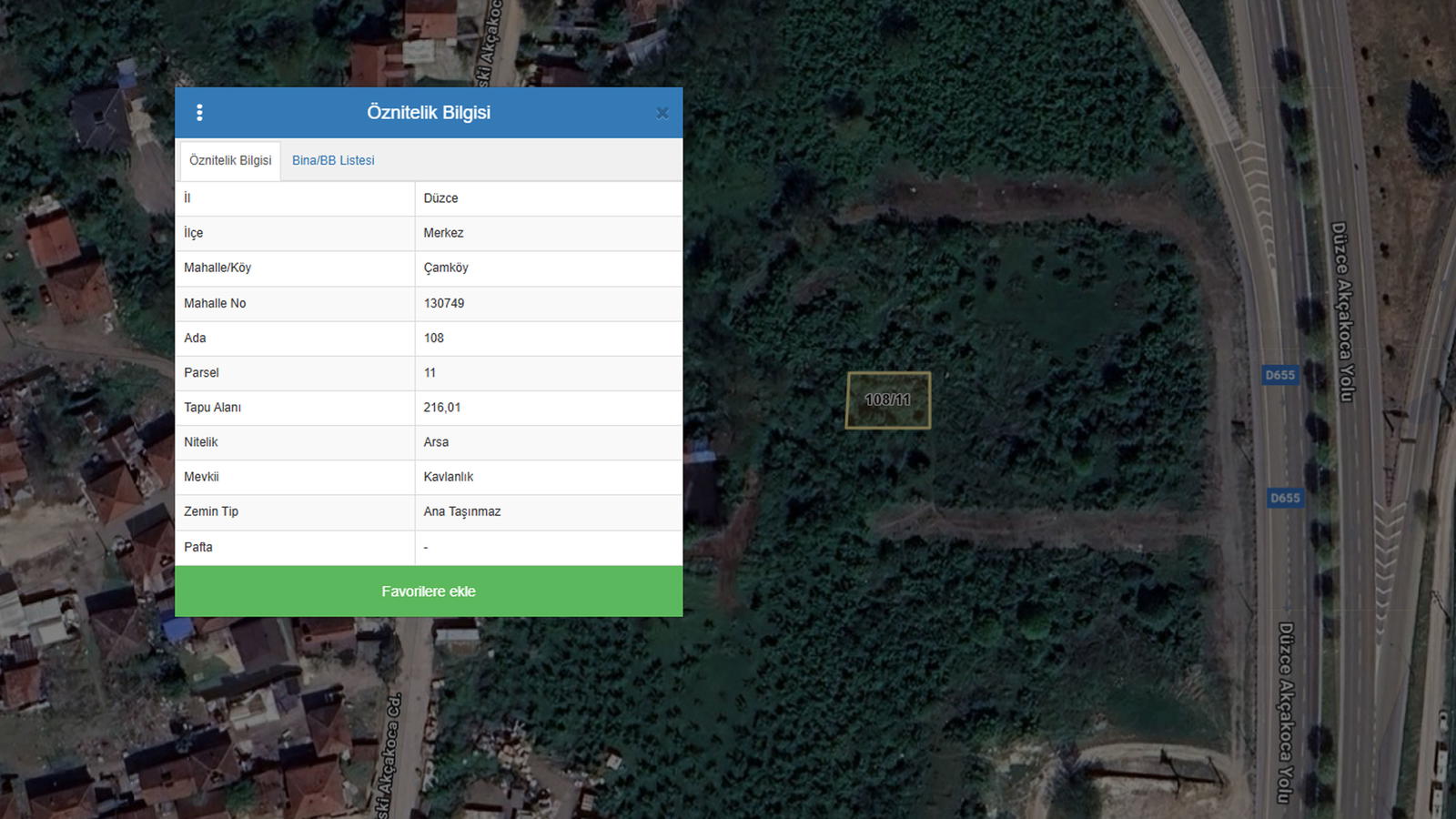This screenshot has width=1456, height=819.
Task: Select the Çamköy neighborhood value
Action: pyautogui.click(x=446, y=268)
